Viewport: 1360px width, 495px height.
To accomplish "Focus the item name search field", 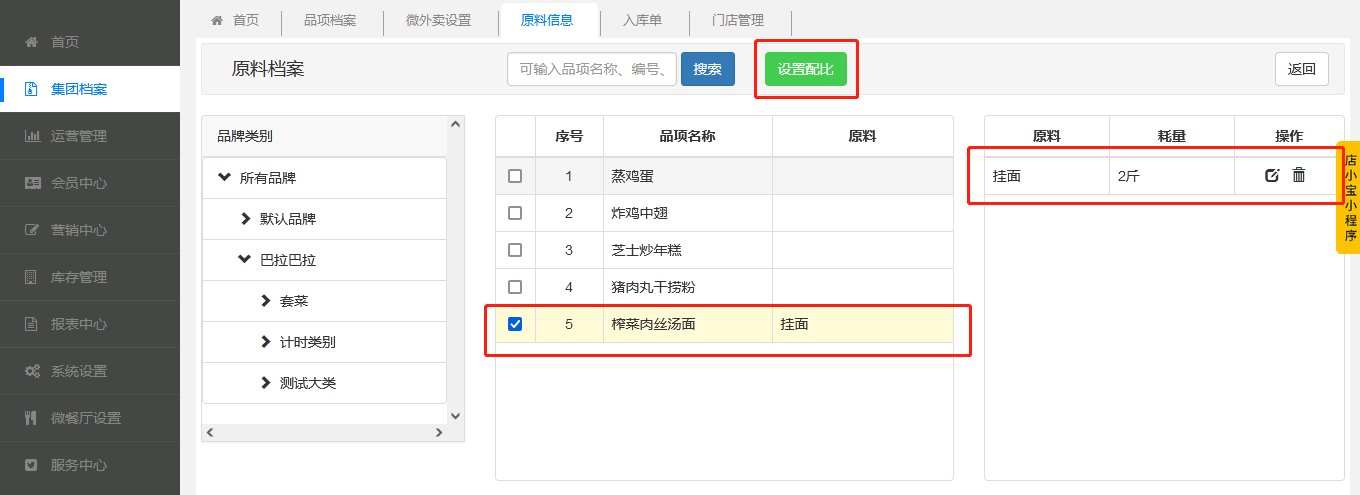I will [x=592, y=69].
